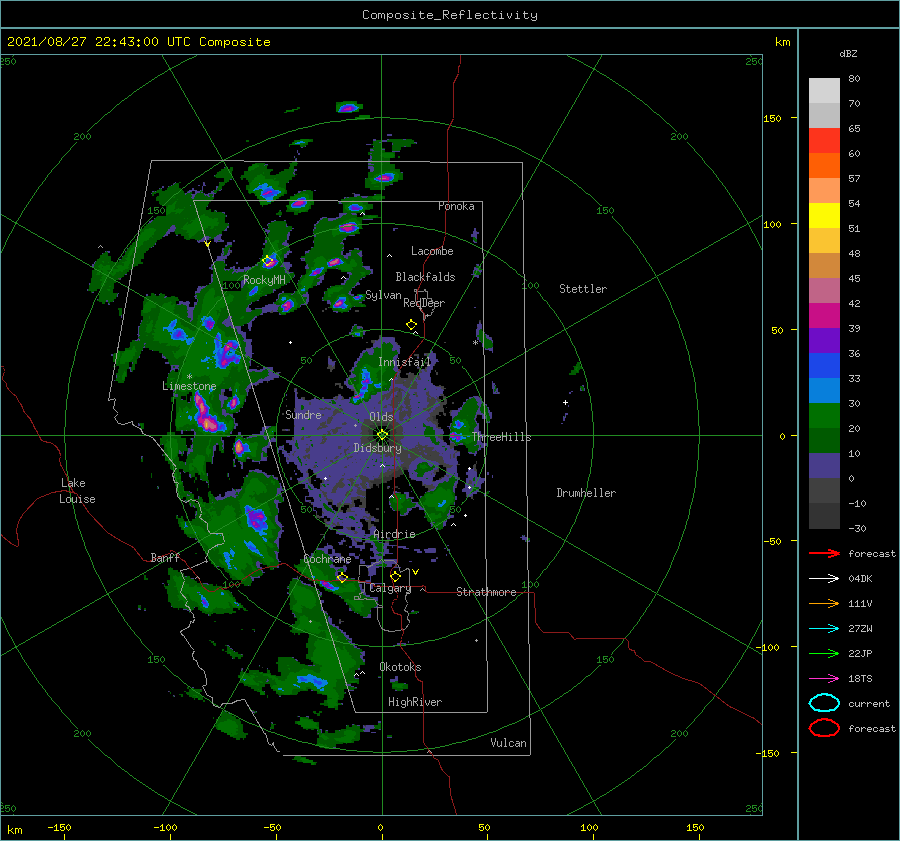Viewport: 900px width, 841px height.
Task: Click the 10 dBZ indigo color swatch
Action: (824, 466)
